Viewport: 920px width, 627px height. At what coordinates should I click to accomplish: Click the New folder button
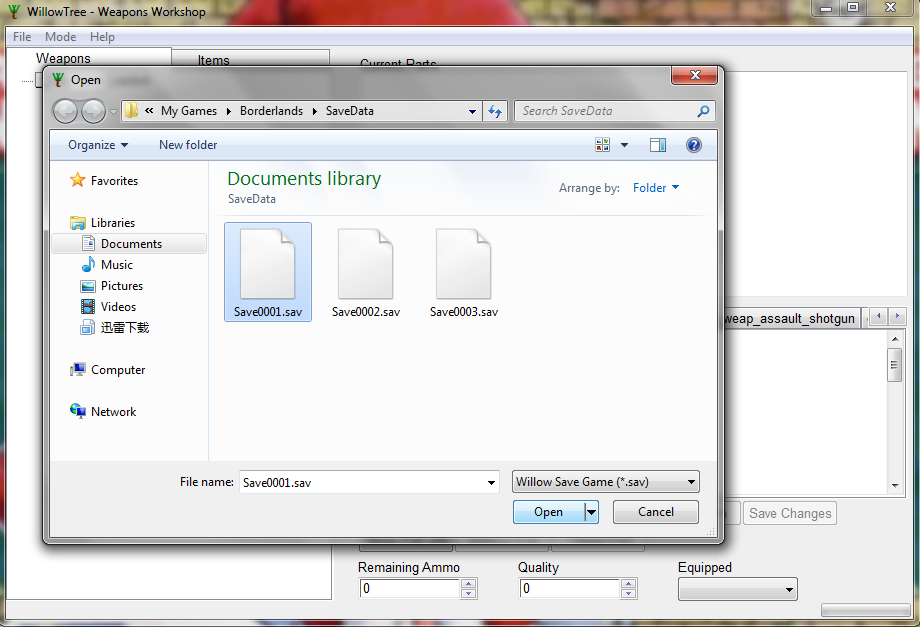click(x=188, y=145)
